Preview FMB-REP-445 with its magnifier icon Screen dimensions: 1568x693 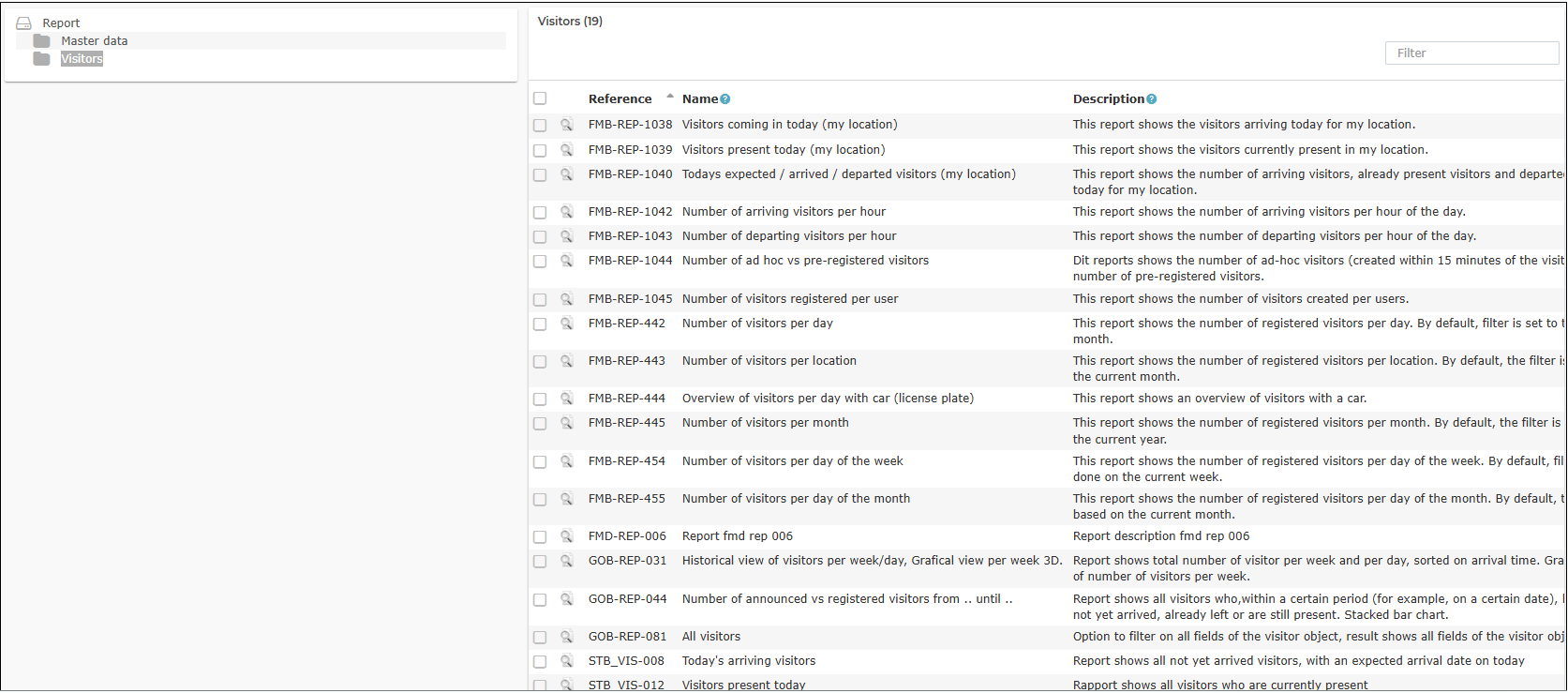click(566, 423)
